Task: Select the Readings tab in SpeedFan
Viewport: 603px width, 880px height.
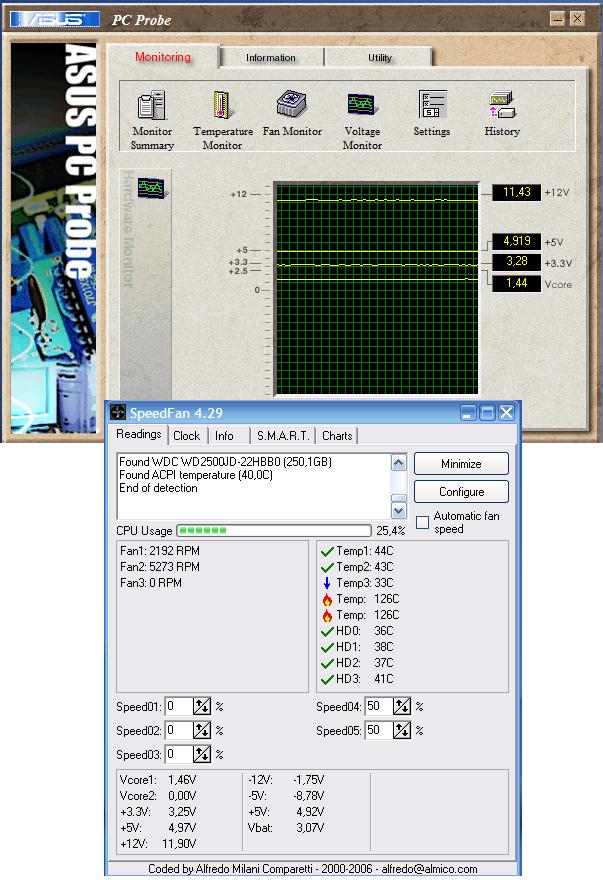Action: click(x=139, y=434)
